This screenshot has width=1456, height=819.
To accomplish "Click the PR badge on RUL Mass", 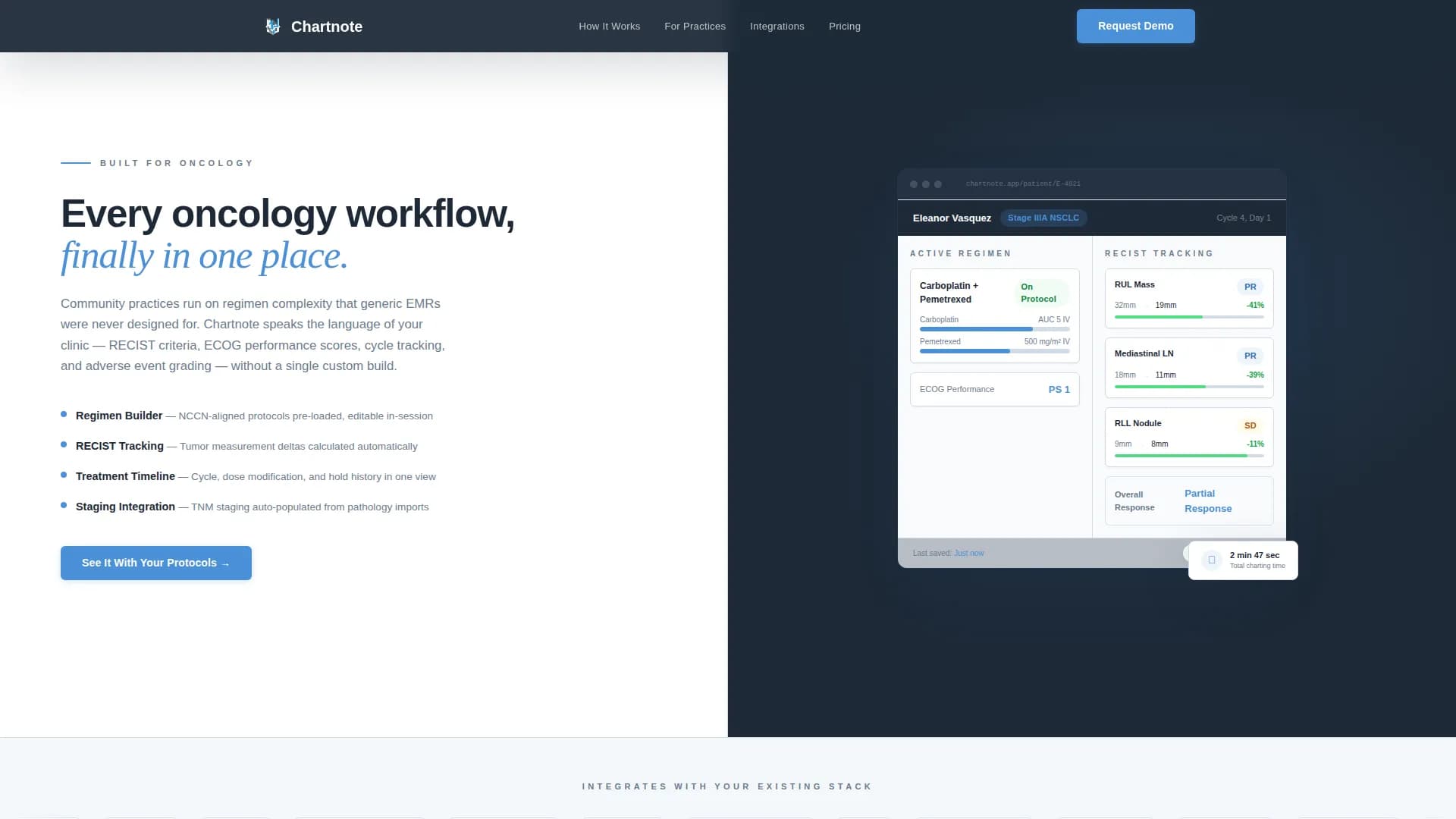I will 1250,287.
